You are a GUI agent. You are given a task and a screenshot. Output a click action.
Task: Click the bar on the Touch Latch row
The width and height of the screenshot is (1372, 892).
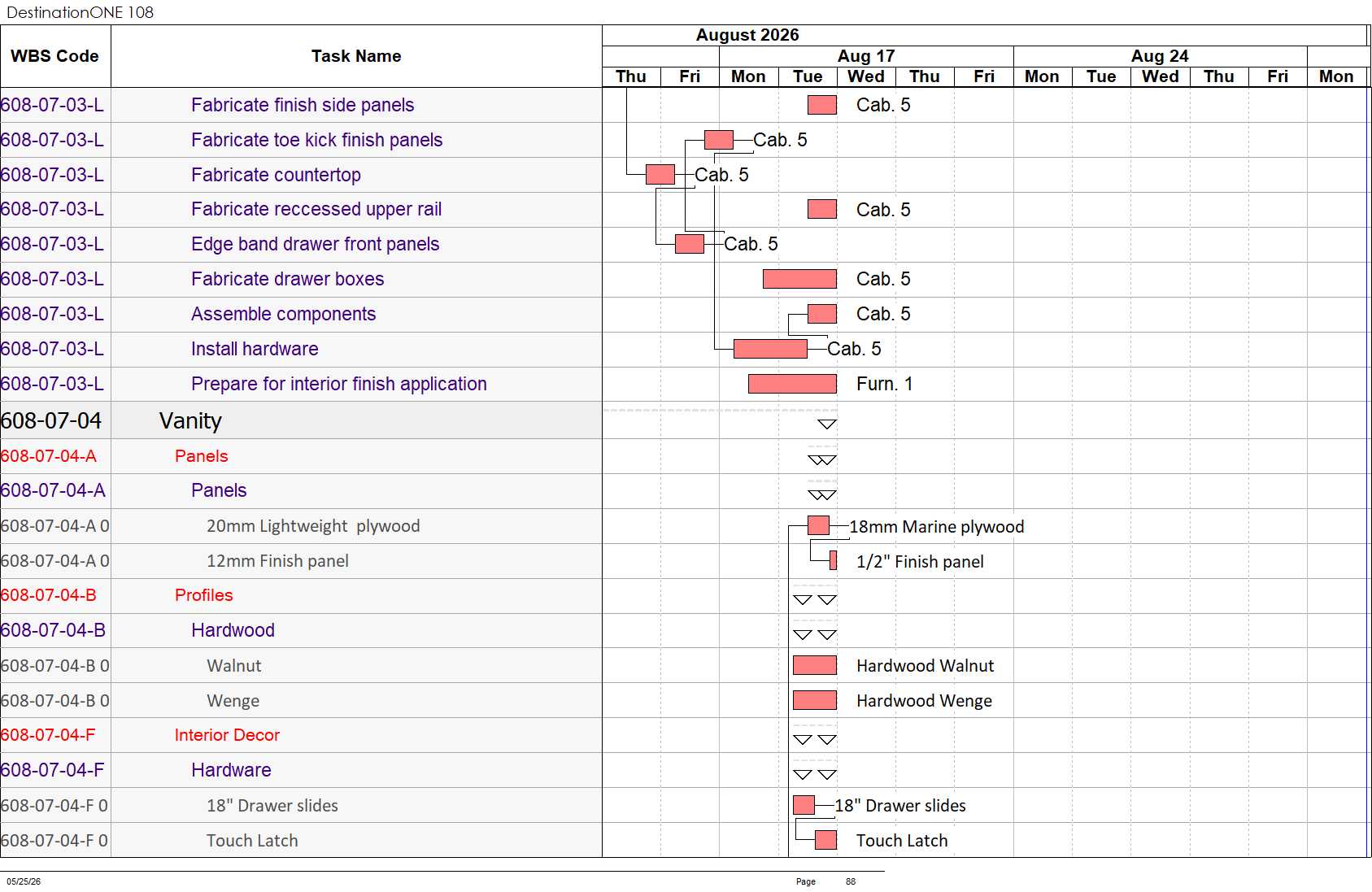coord(825,840)
